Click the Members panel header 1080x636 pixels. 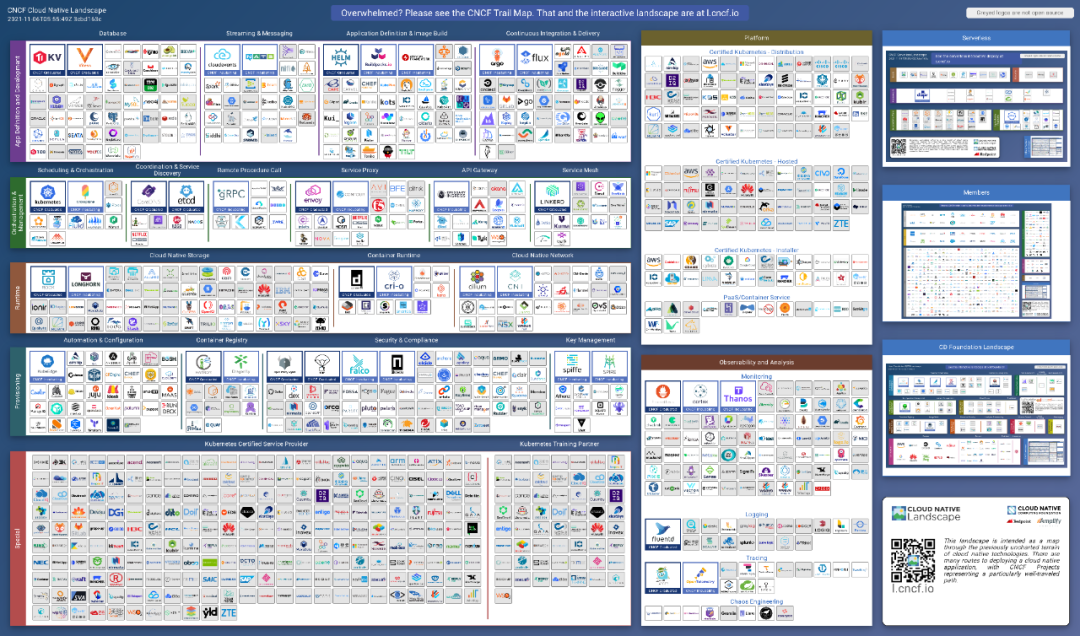[976, 192]
